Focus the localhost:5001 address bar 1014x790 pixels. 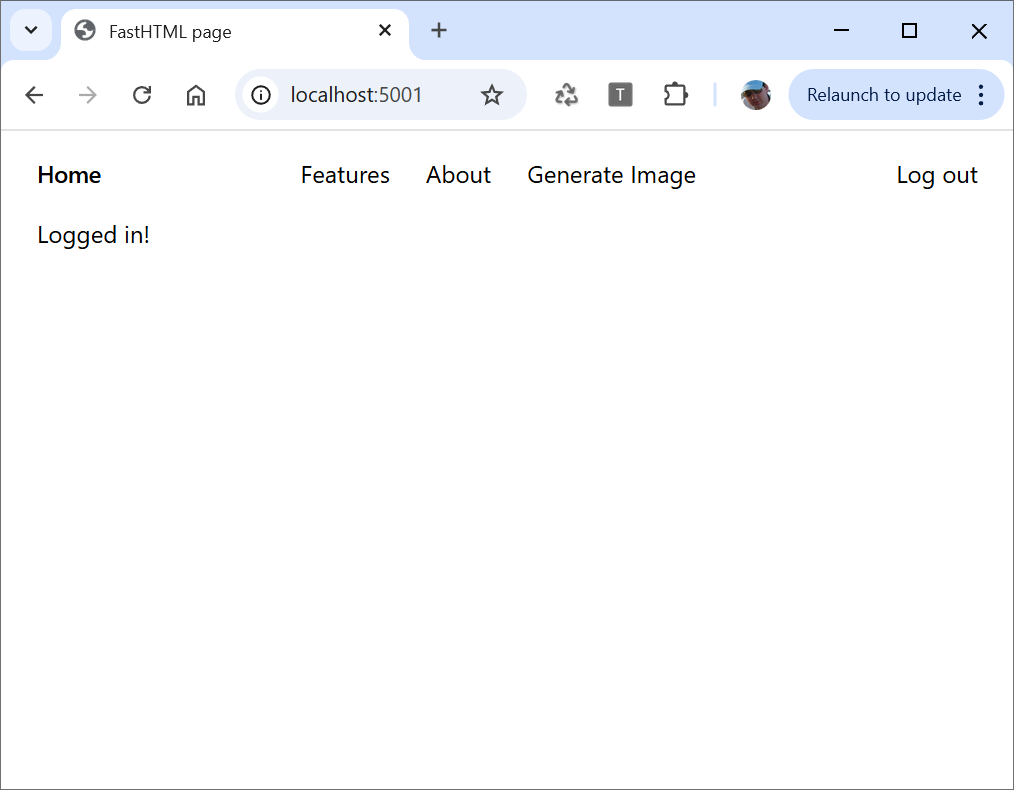tap(370, 95)
